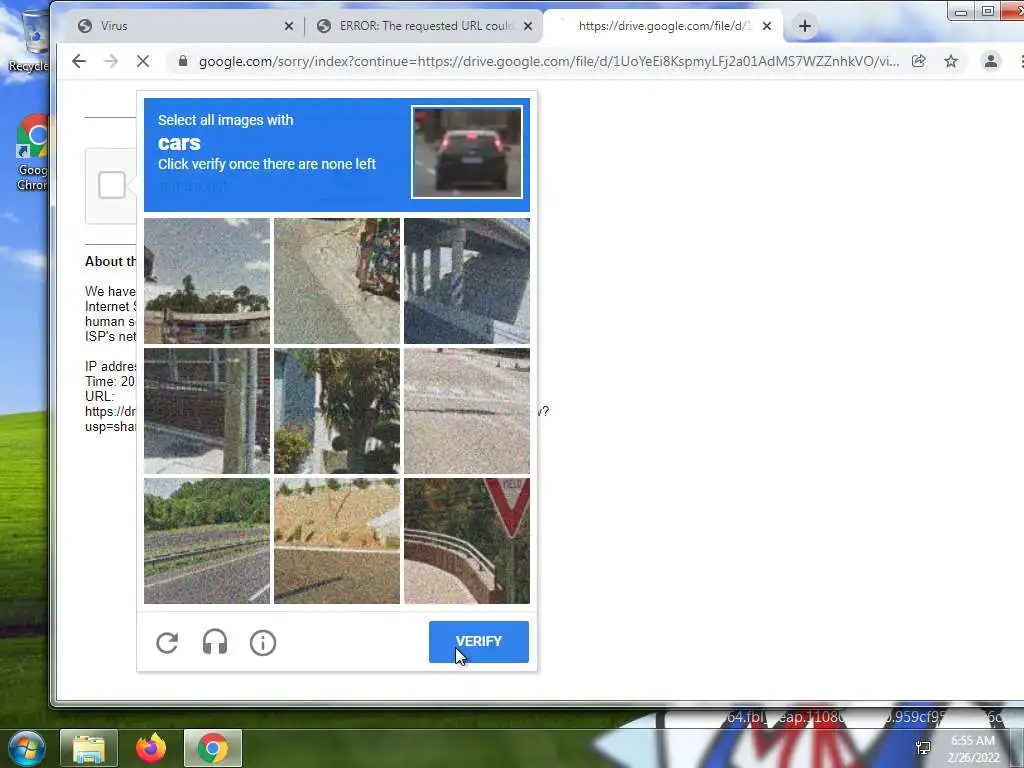Close the ERROR requested URL tab
This screenshot has width=1024, height=768.
tap(528, 26)
